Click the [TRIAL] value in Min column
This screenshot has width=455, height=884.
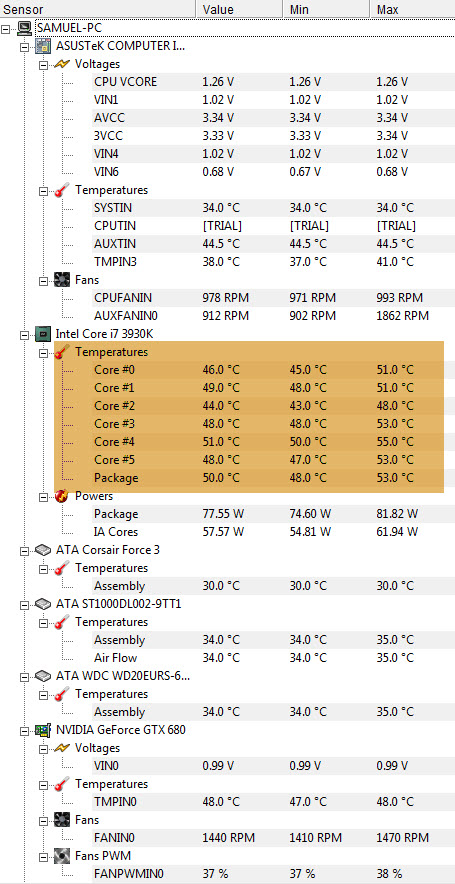309,226
